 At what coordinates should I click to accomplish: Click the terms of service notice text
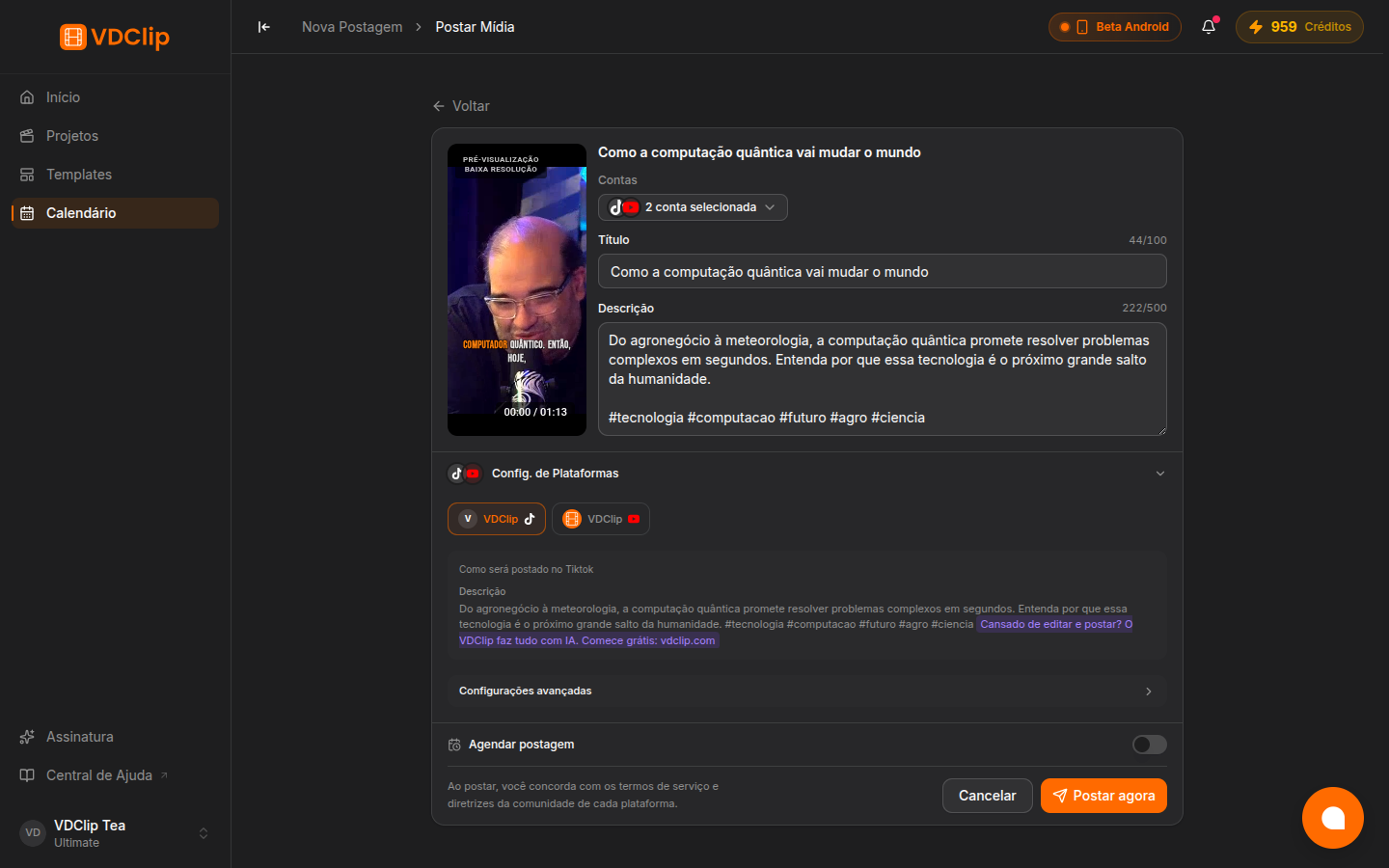[x=583, y=795]
